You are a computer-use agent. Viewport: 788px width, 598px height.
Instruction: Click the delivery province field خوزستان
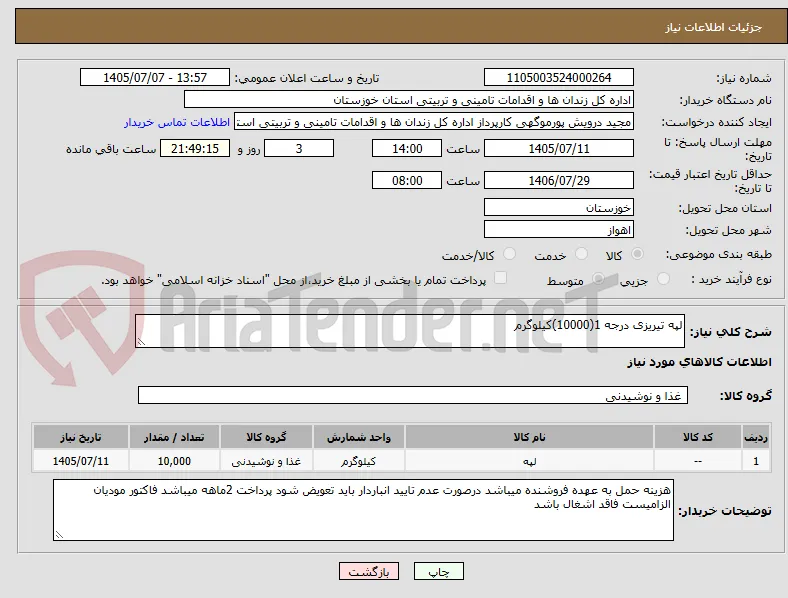(559, 208)
